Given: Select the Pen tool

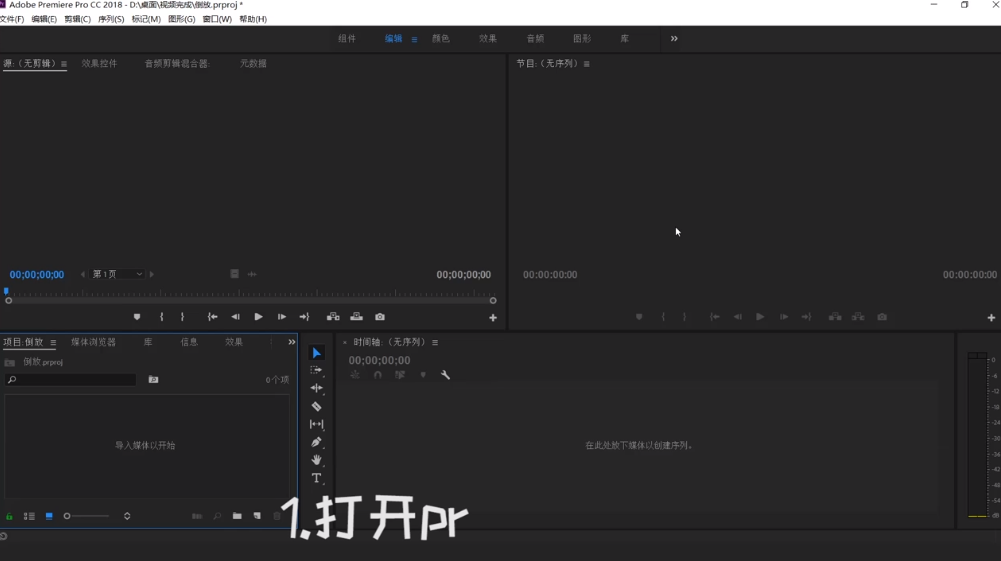Looking at the screenshot, I should [x=317, y=442].
